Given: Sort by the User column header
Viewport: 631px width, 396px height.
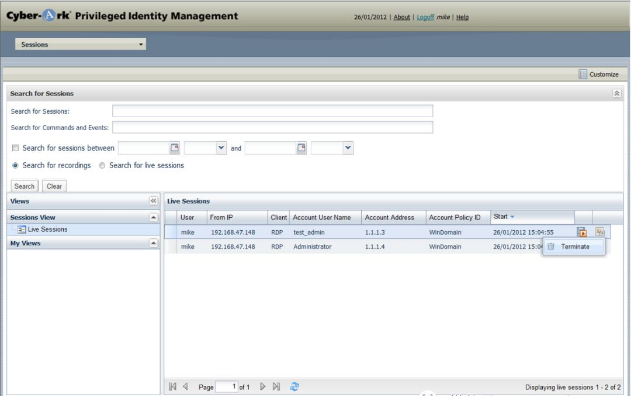Looking at the screenshot, I should point(192,217).
